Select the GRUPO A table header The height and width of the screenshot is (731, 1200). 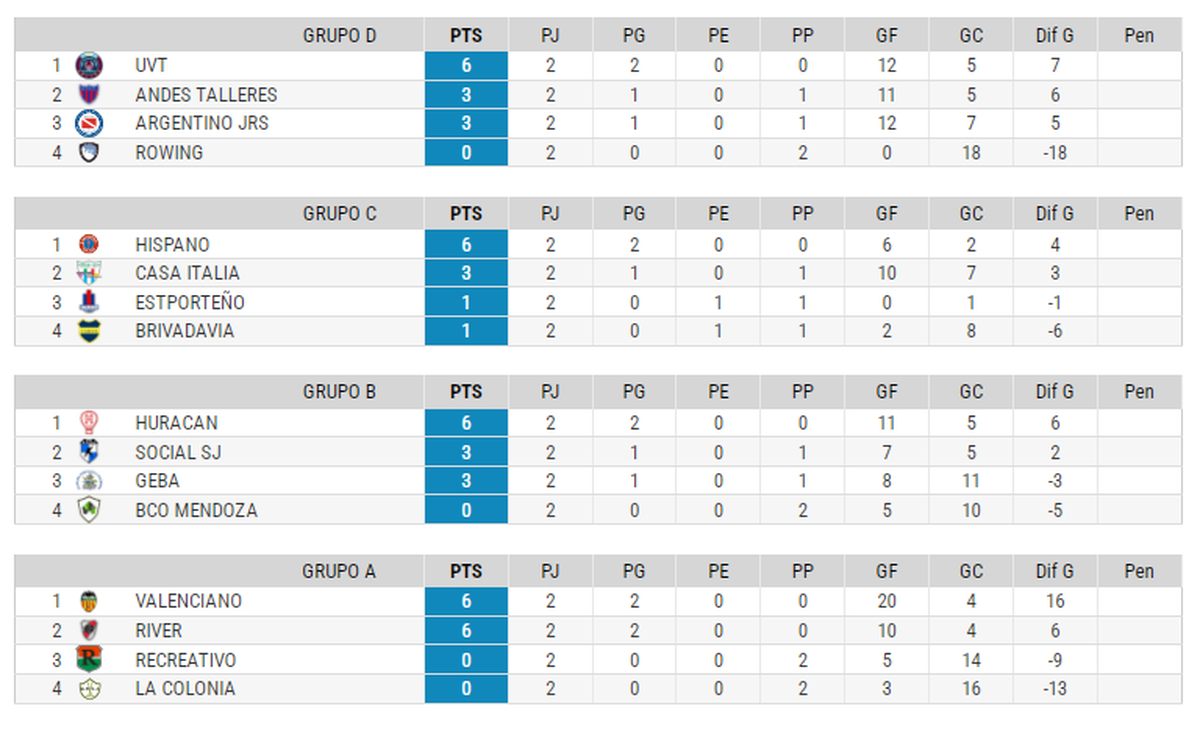tap(339, 572)
